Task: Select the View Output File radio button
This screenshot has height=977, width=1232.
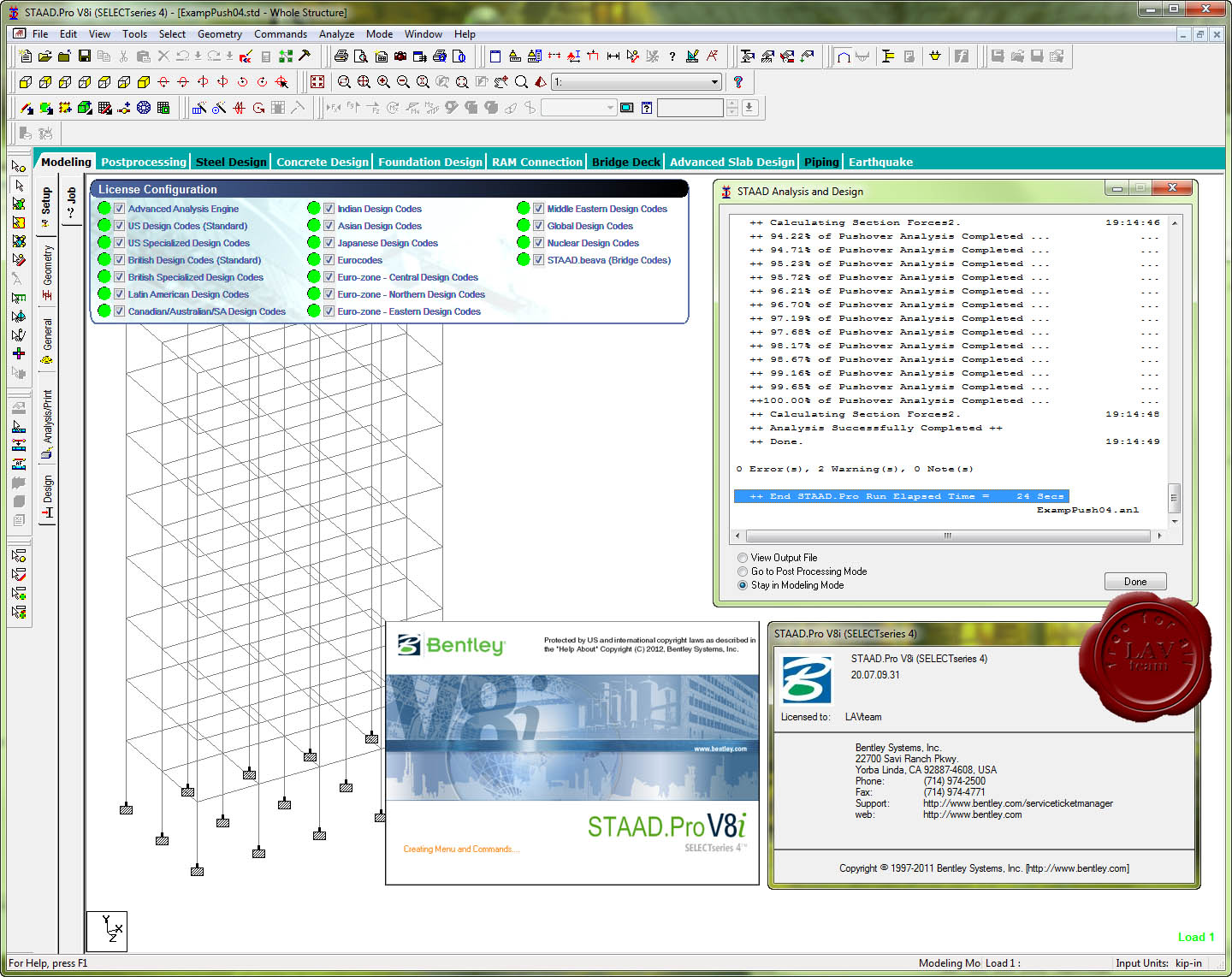Action: coord(743,558)
